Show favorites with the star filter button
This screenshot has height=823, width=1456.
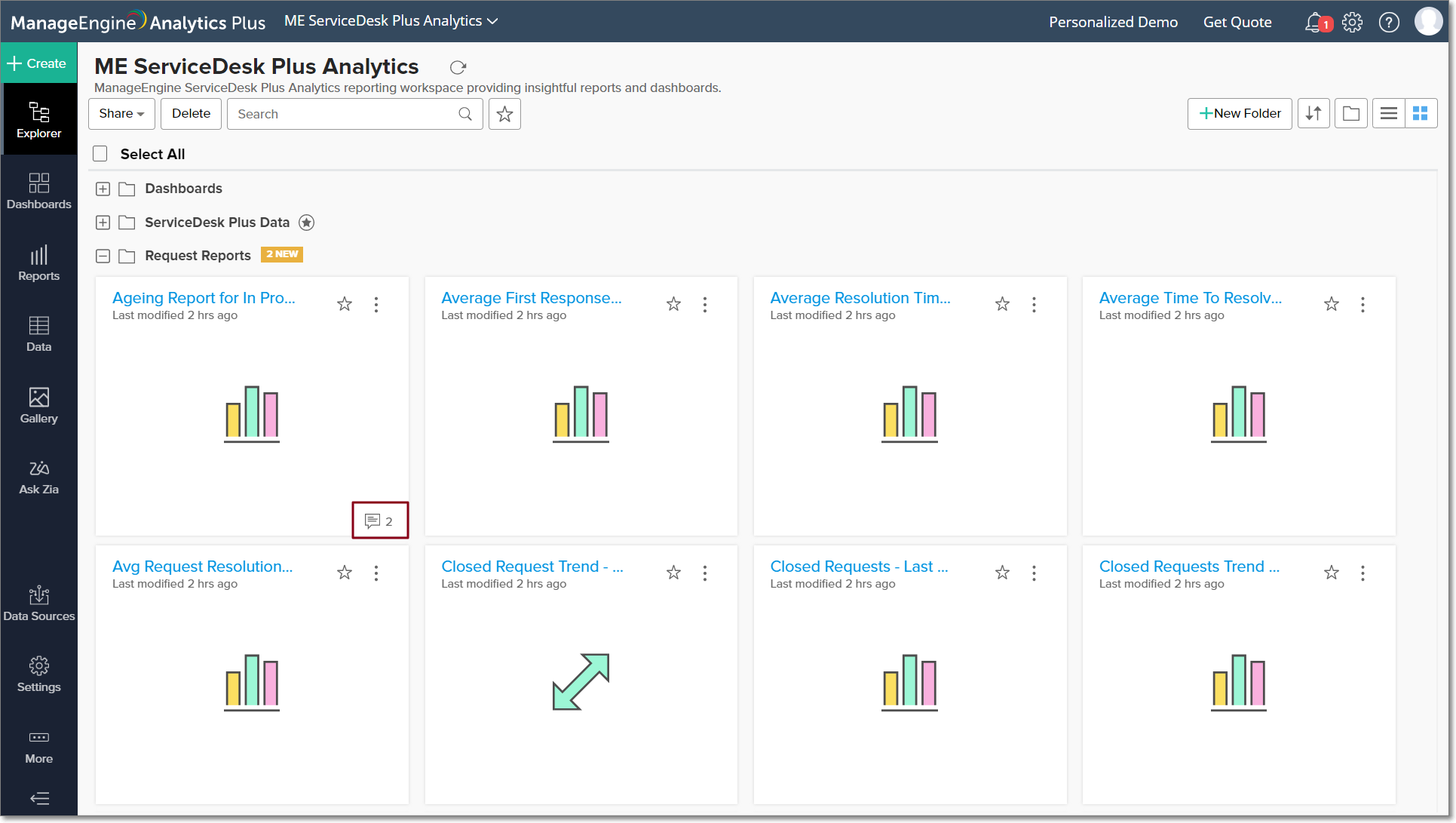504,114
